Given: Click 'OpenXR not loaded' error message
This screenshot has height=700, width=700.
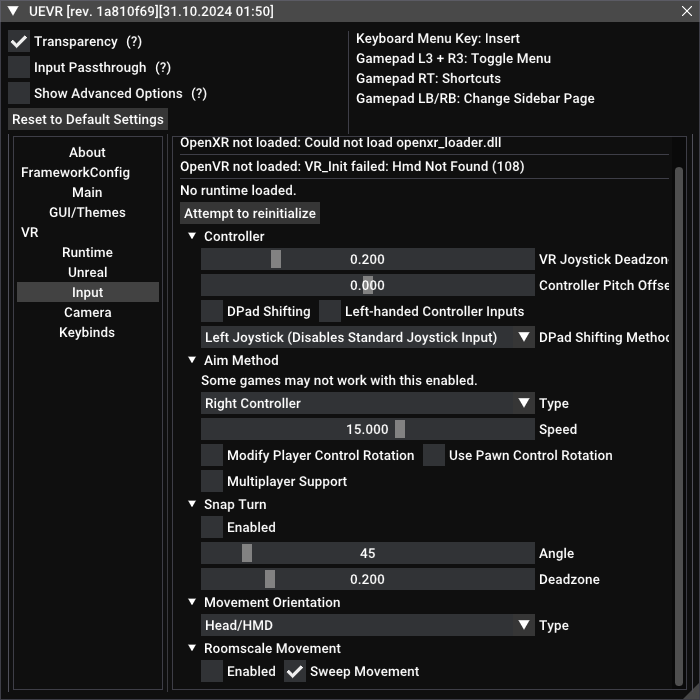Looking at the screenshot, I should coord(341,142).
